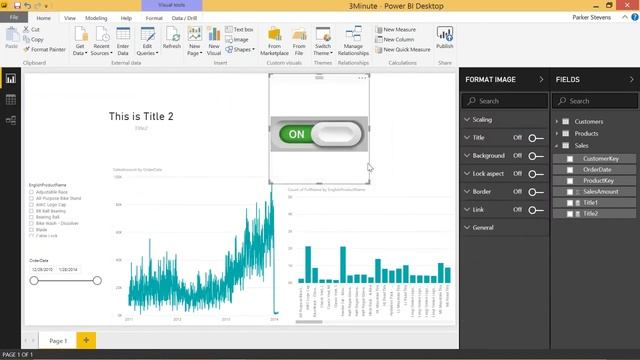Click left handle of OrderDate slider
Viewport: 640px width, 360px height.
(x=34, y=280)
